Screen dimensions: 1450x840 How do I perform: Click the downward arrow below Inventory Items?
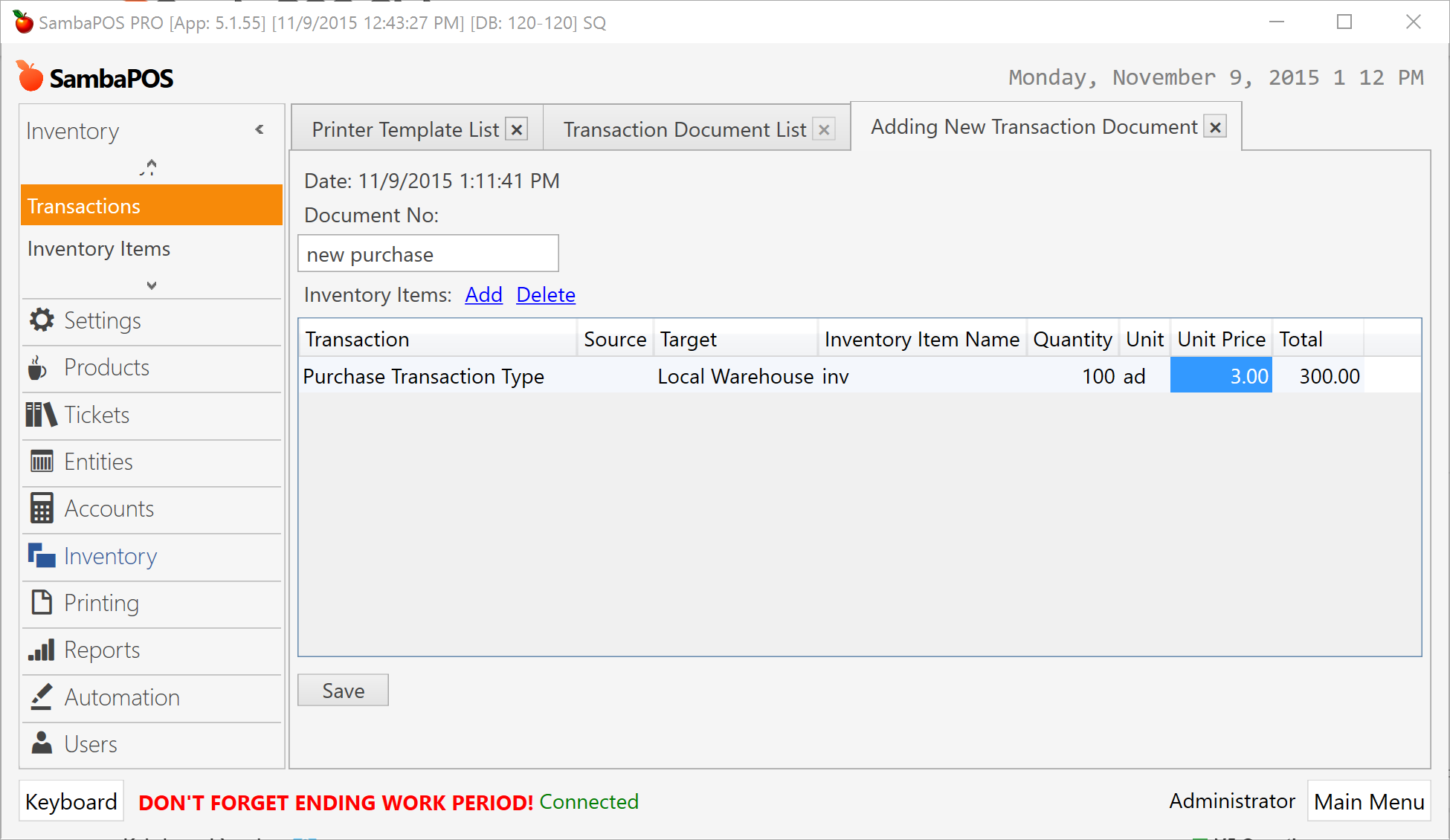[x=150, y=285]
